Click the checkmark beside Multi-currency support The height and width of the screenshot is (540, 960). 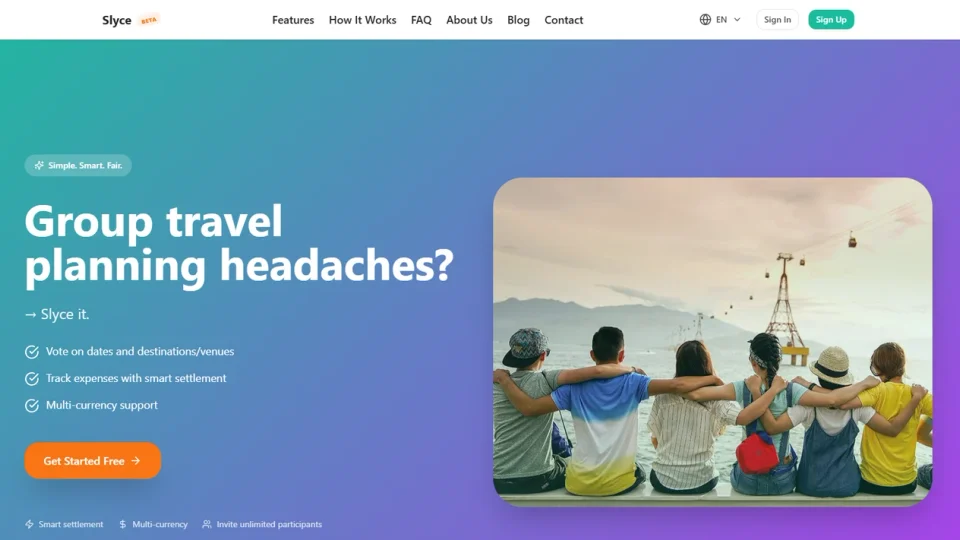tap(32, 406)
